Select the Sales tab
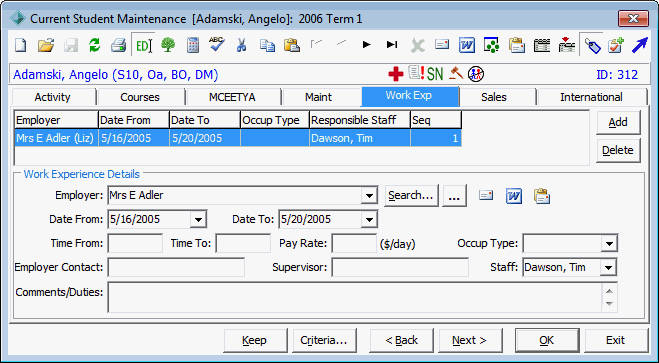 [x=494, y=97]
